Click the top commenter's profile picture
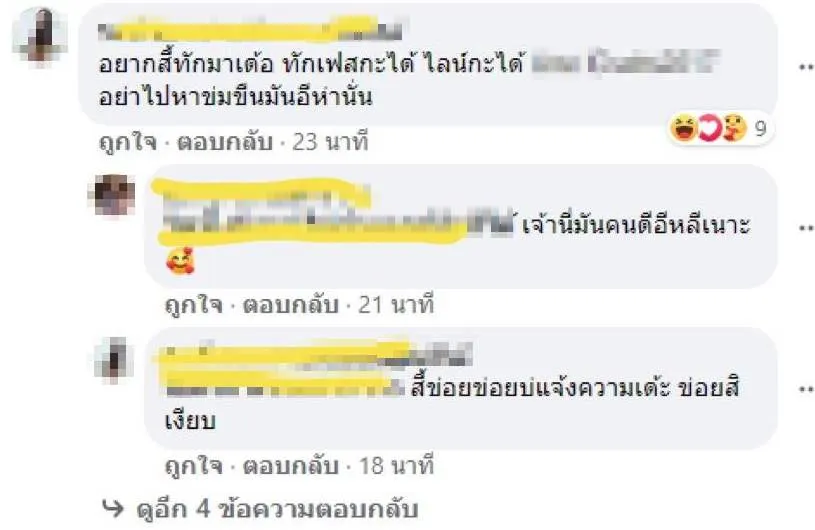The height and width of the screenshot is (530, 815). pyautogui.click(x=40, y=34)
